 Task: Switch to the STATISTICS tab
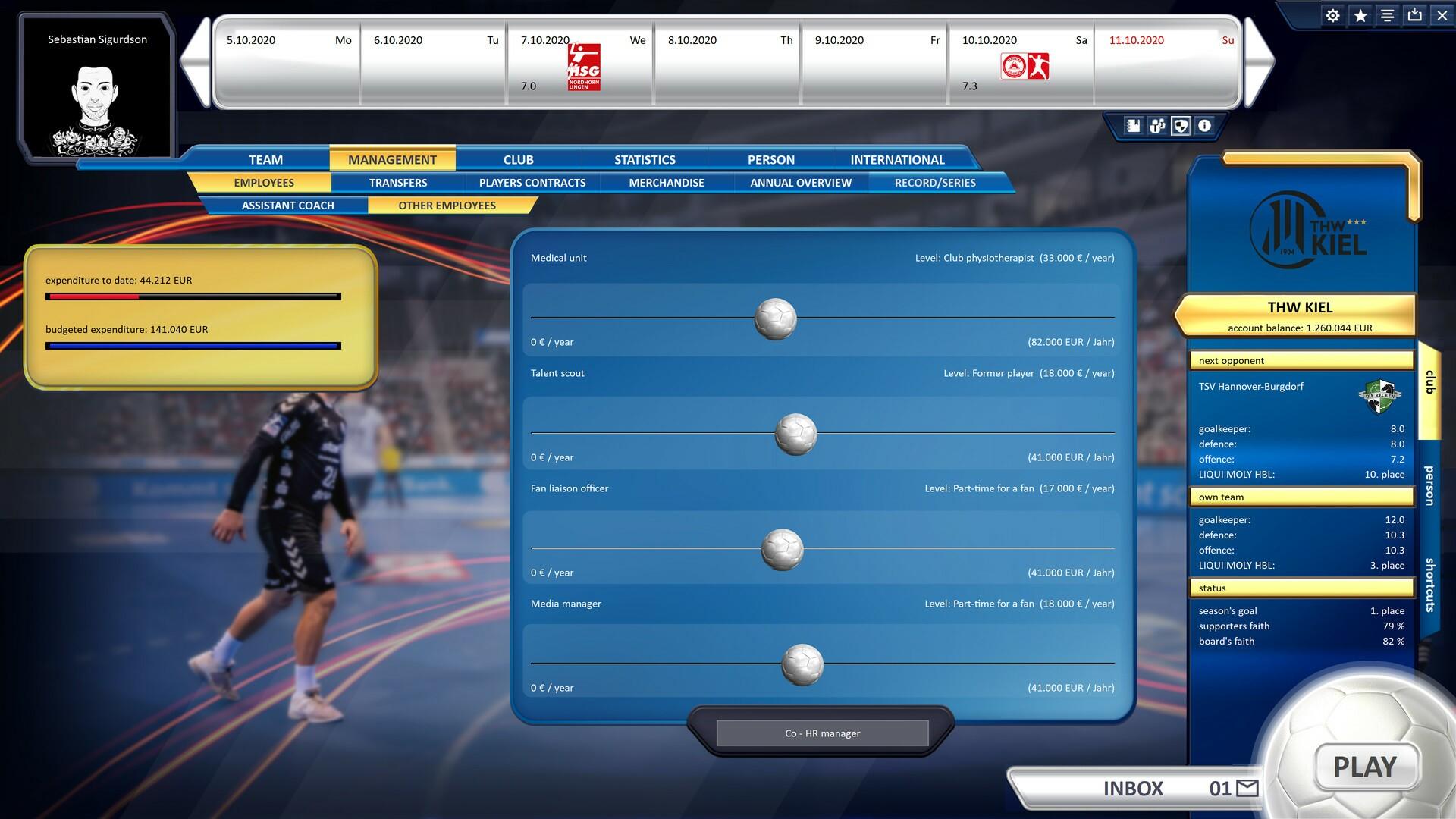point(645,160)
